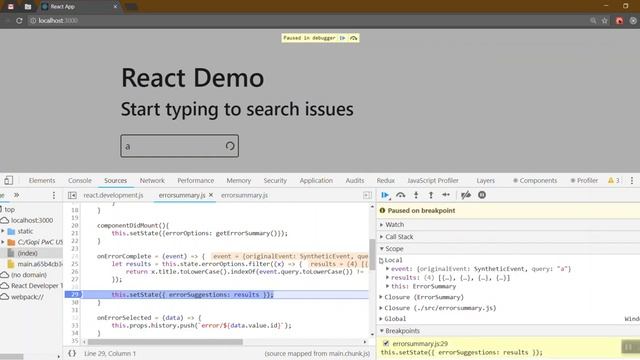
Task: Click the Step icon in debugger toolbar
Action: 446,195
